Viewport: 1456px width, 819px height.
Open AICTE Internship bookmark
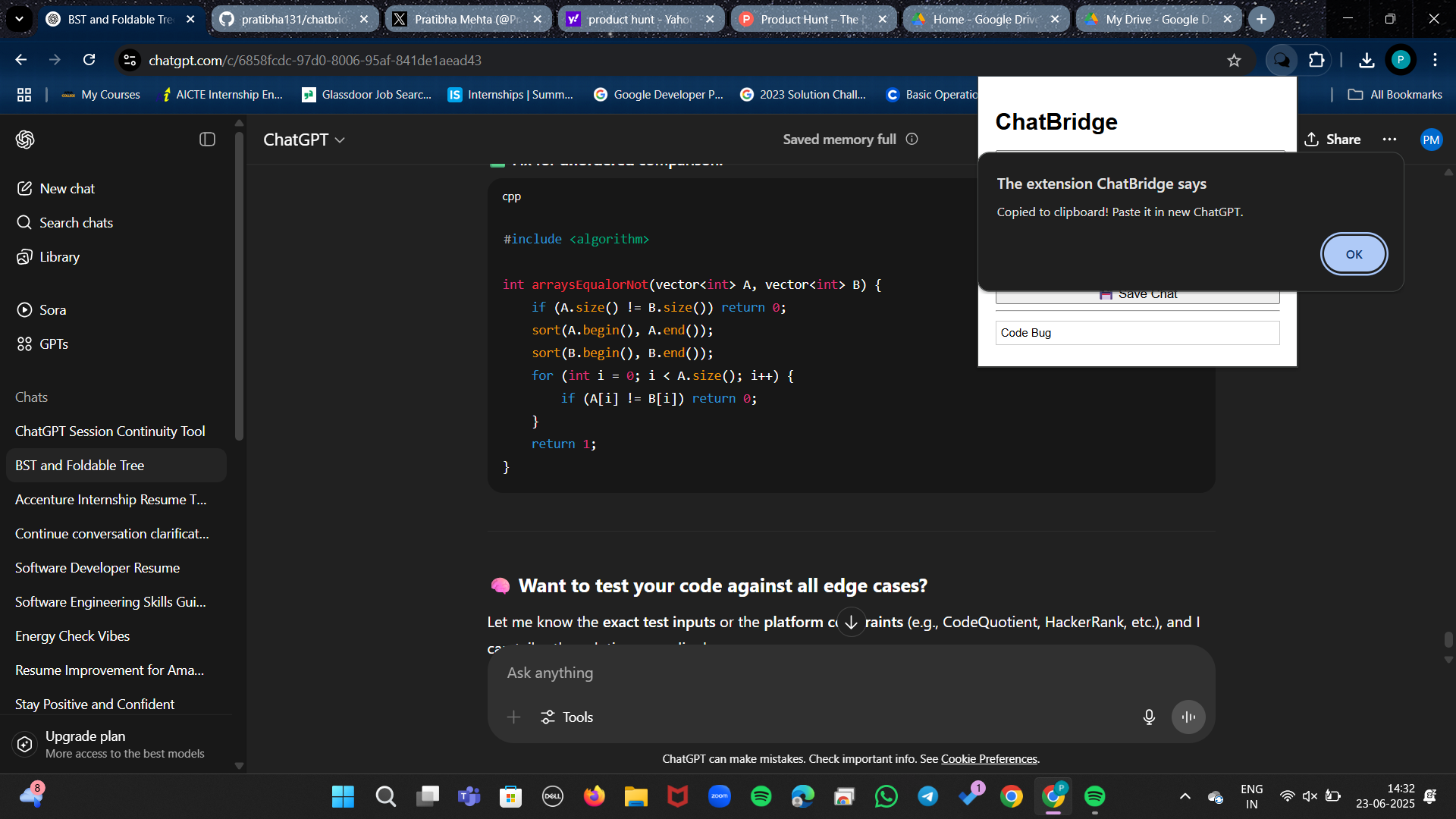(221, 95)
